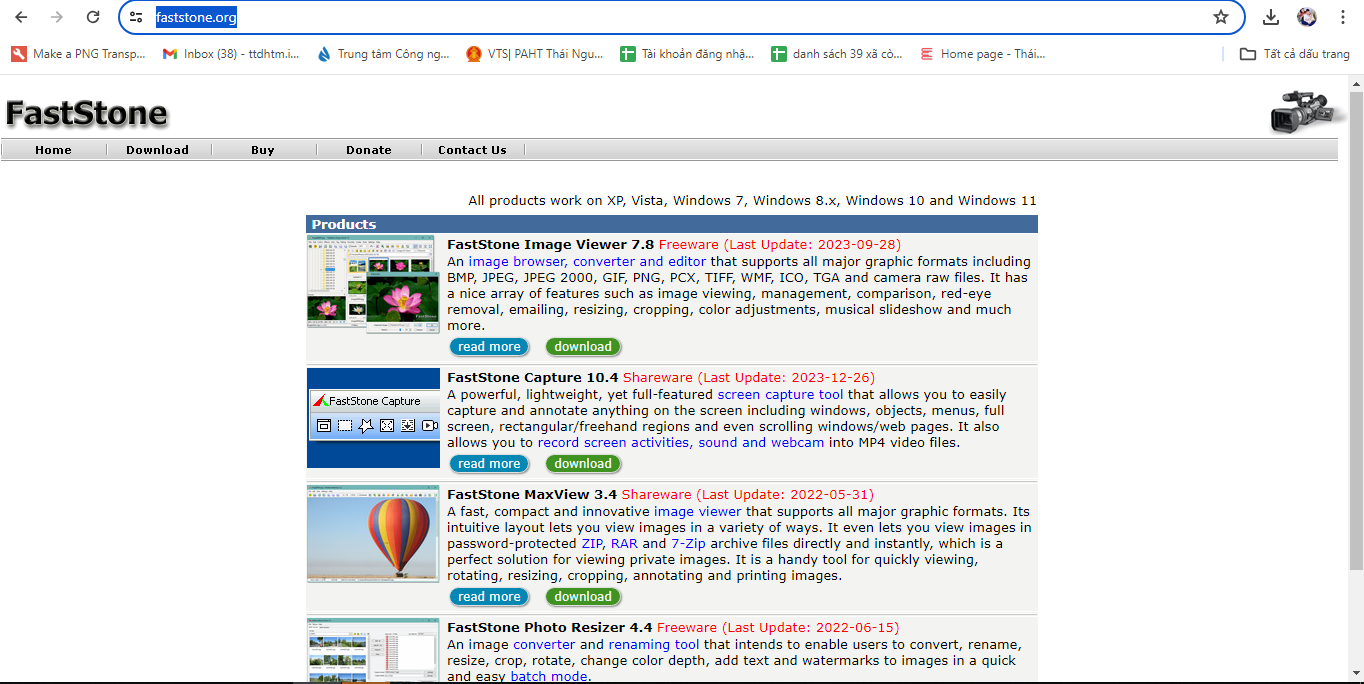Click read more for FastStone MaxView

[489, 597]
